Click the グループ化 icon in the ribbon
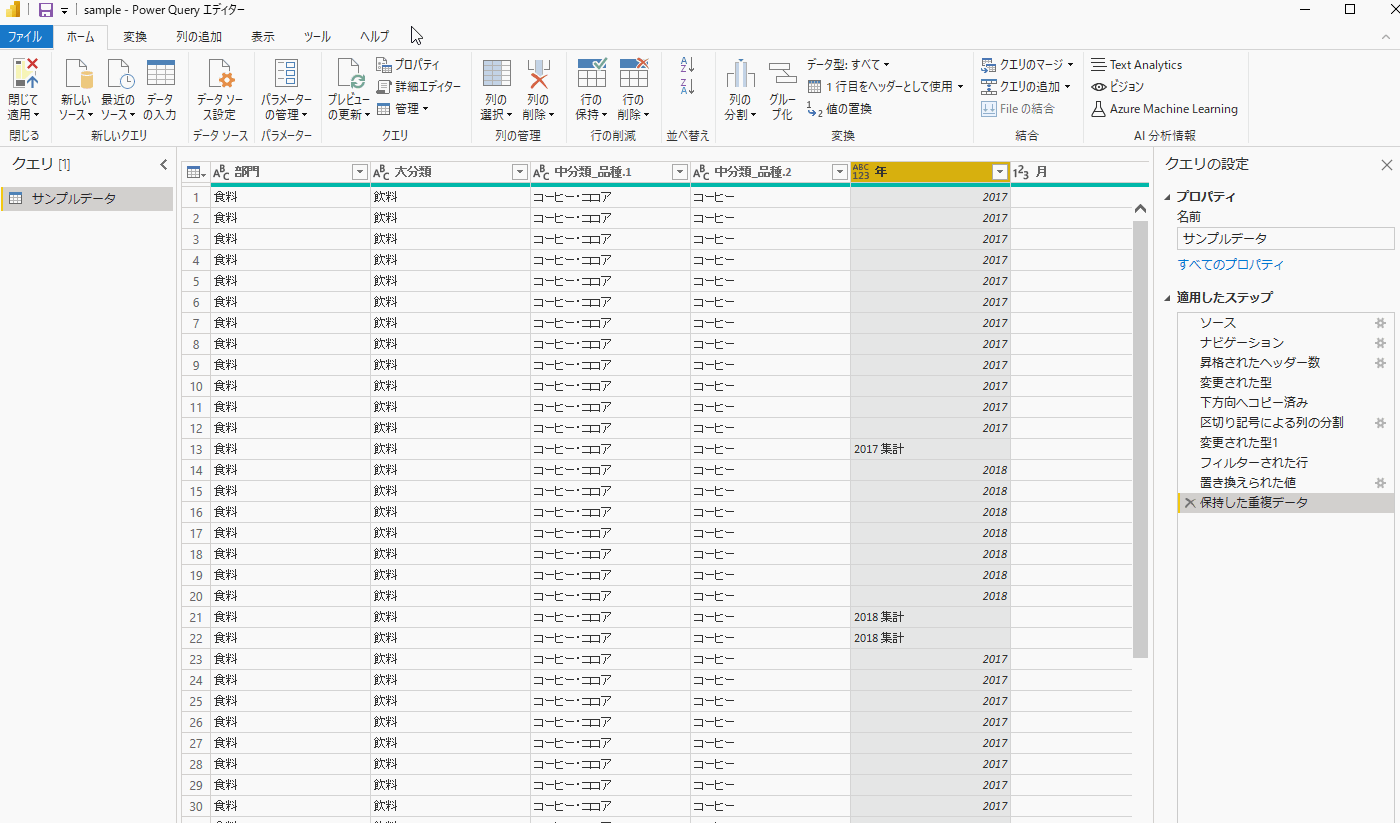Screen dimensions: 1400x823 pos(782,75)
